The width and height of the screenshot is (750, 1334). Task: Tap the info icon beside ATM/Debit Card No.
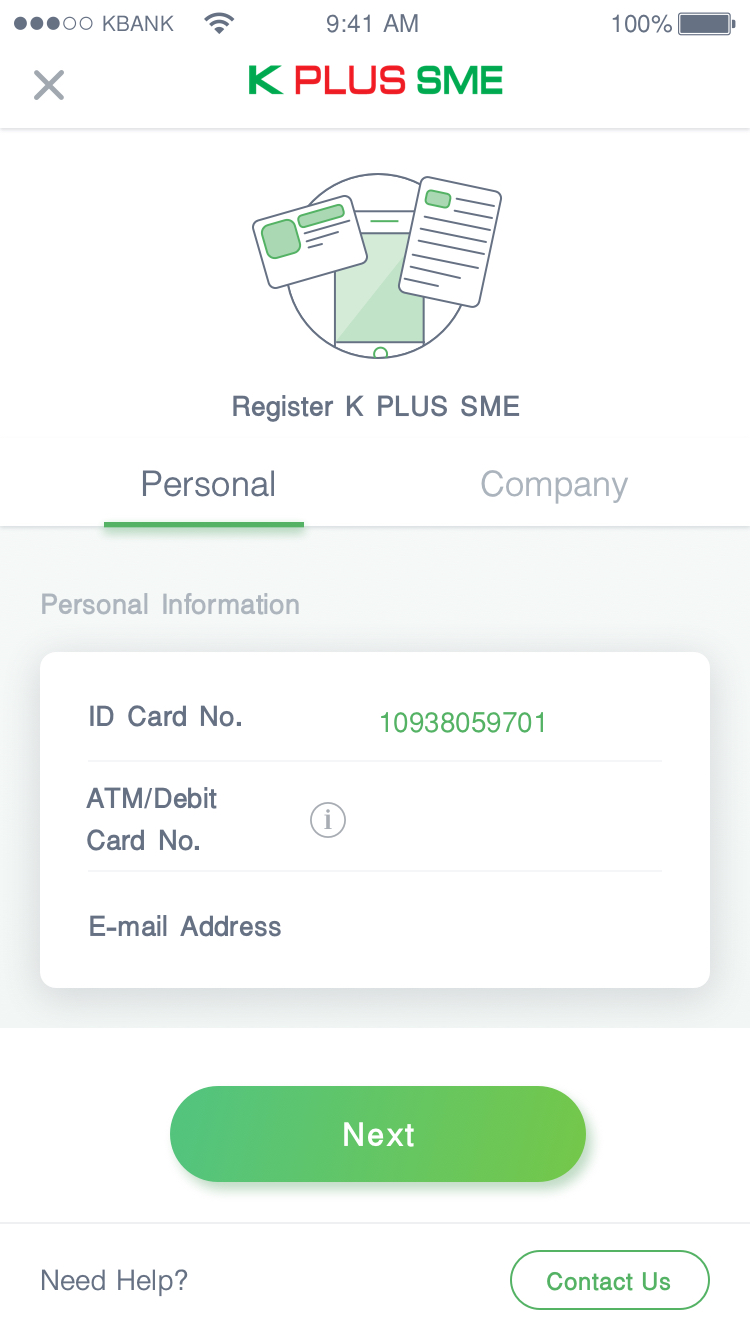[x=327, y=821]
